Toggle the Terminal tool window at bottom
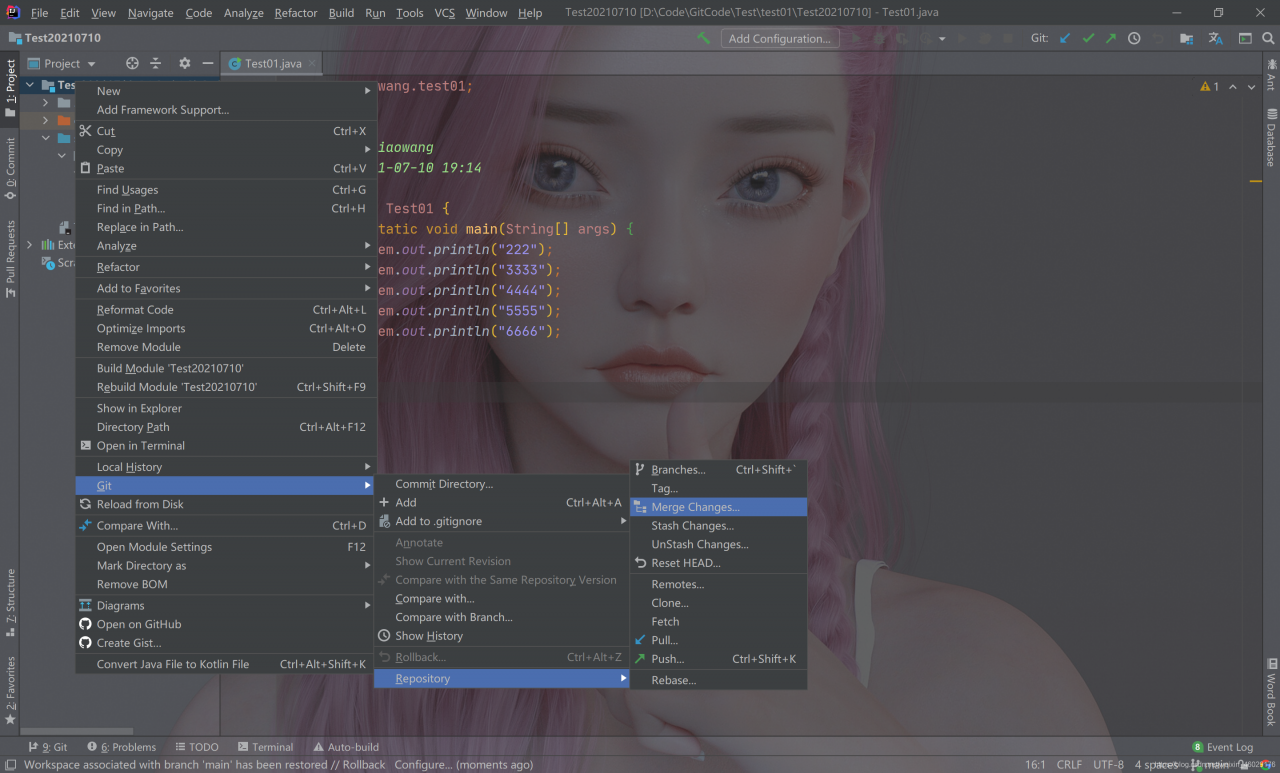1280x773 pixels. click(265, 747)
